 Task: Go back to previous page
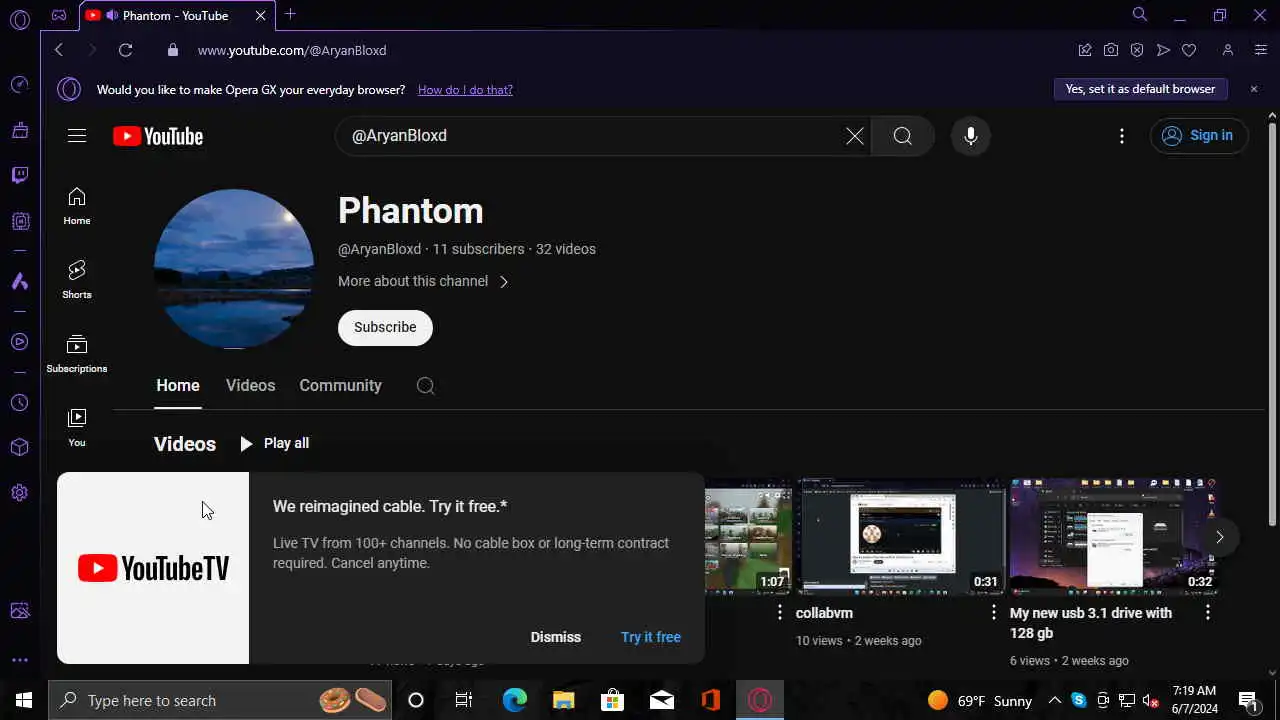[x=59, y=50]
